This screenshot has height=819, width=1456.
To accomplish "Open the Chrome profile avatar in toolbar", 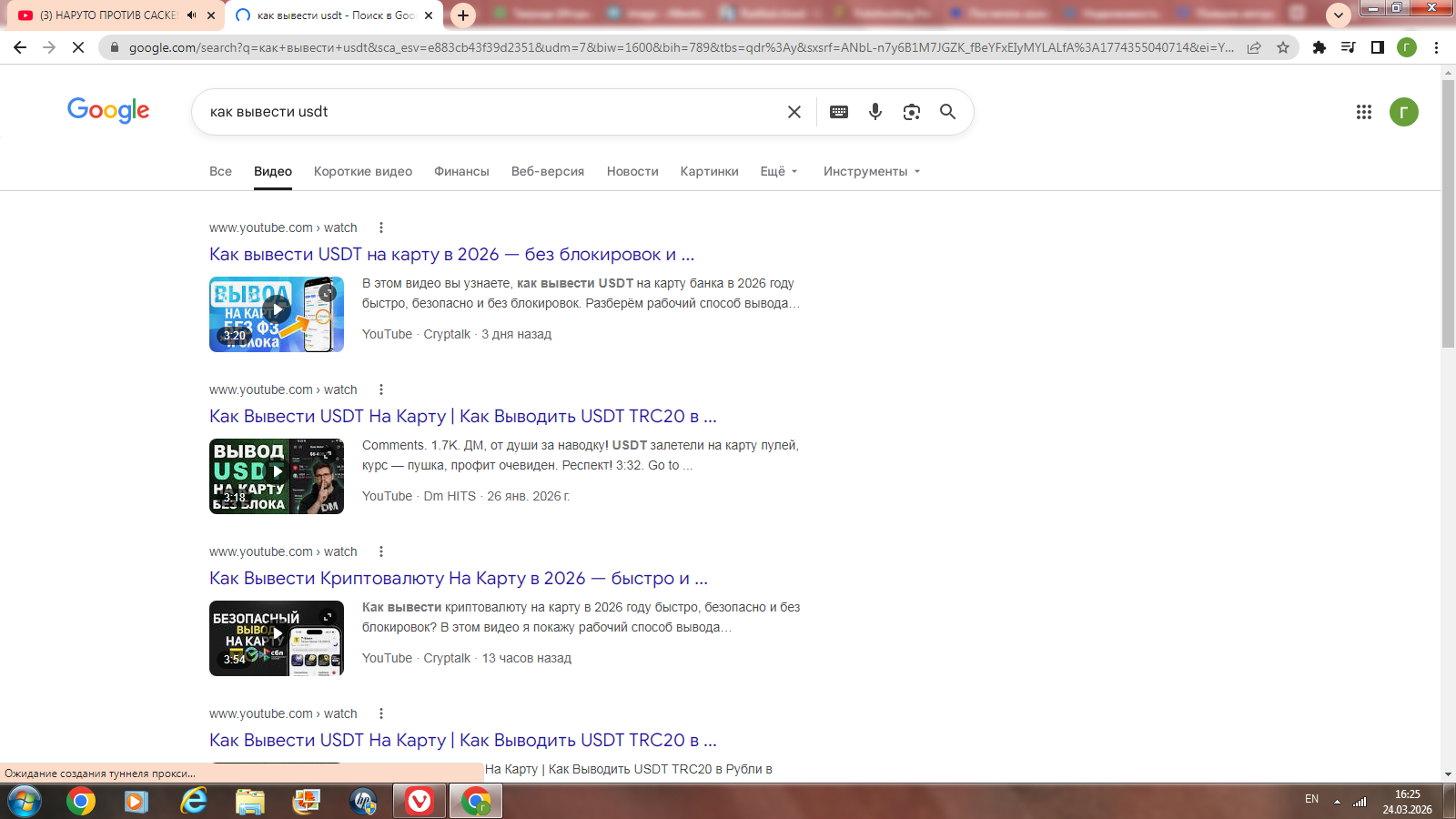I will (1407, 47).
